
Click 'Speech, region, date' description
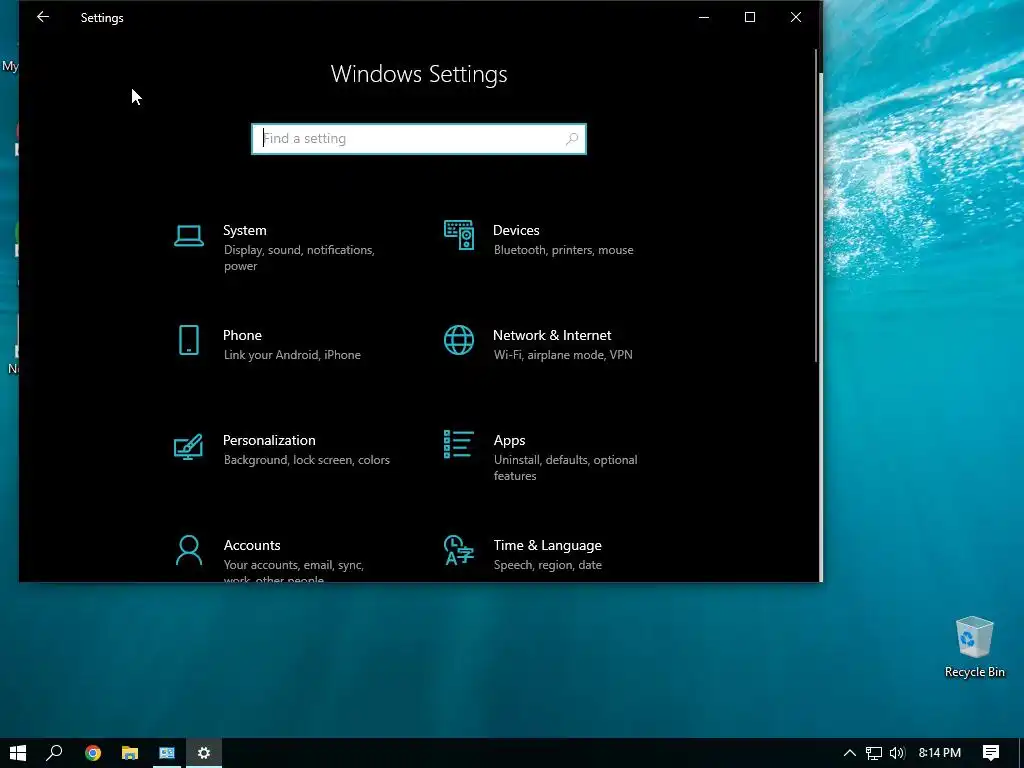[547, 565]
